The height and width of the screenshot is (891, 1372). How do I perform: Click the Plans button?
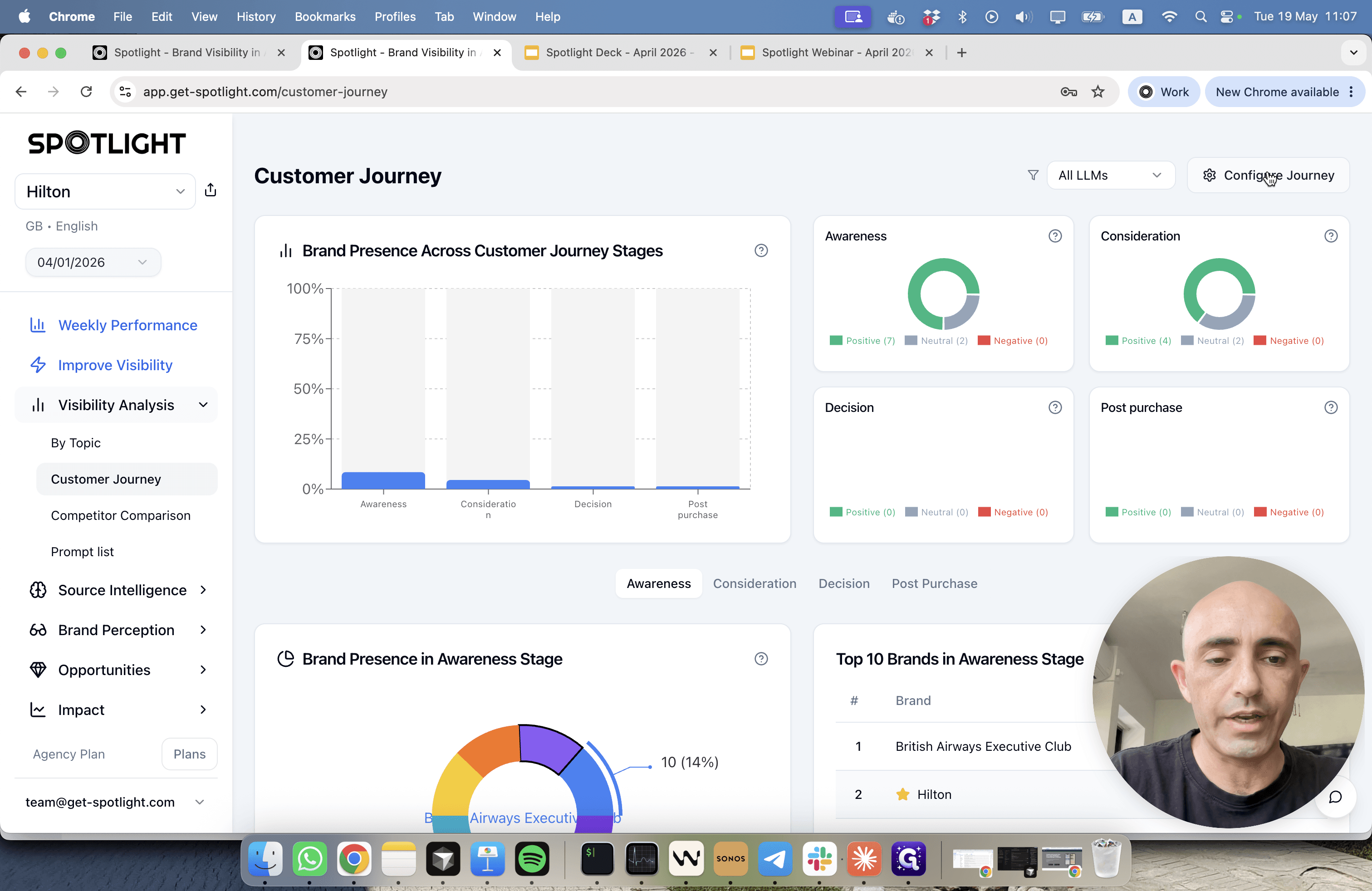click(189, 754)
